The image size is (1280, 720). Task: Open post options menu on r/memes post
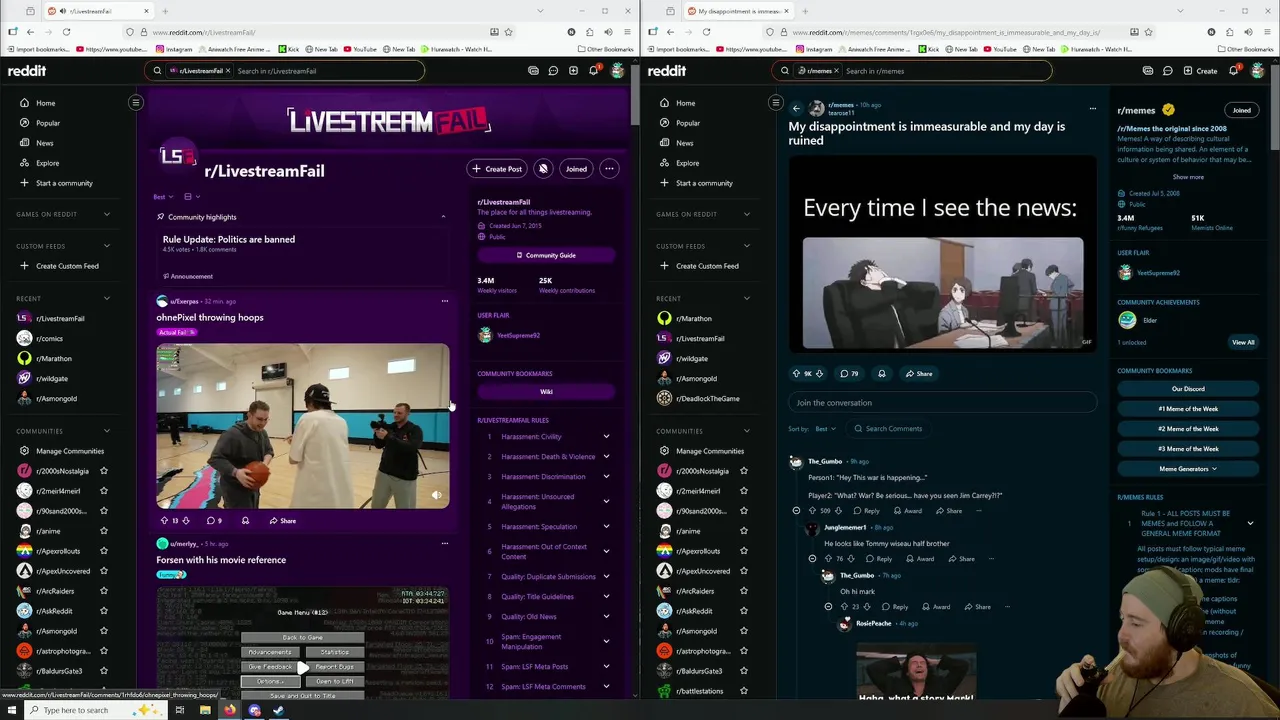[x=1092, y=108]
